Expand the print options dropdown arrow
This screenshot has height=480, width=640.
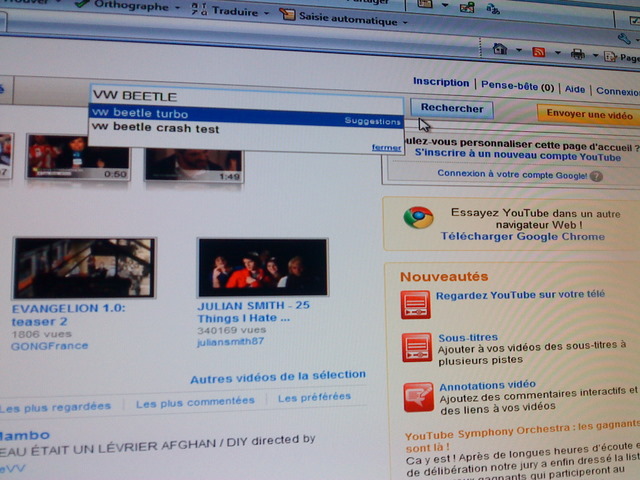coord(596,55)
